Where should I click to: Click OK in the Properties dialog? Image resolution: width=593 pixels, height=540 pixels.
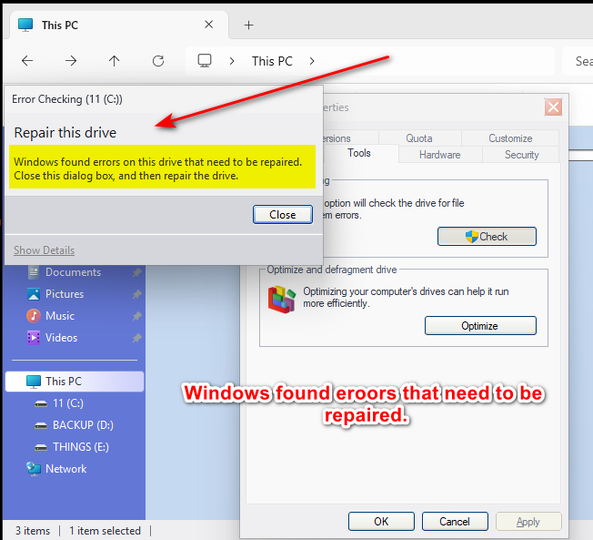[381, 521]
